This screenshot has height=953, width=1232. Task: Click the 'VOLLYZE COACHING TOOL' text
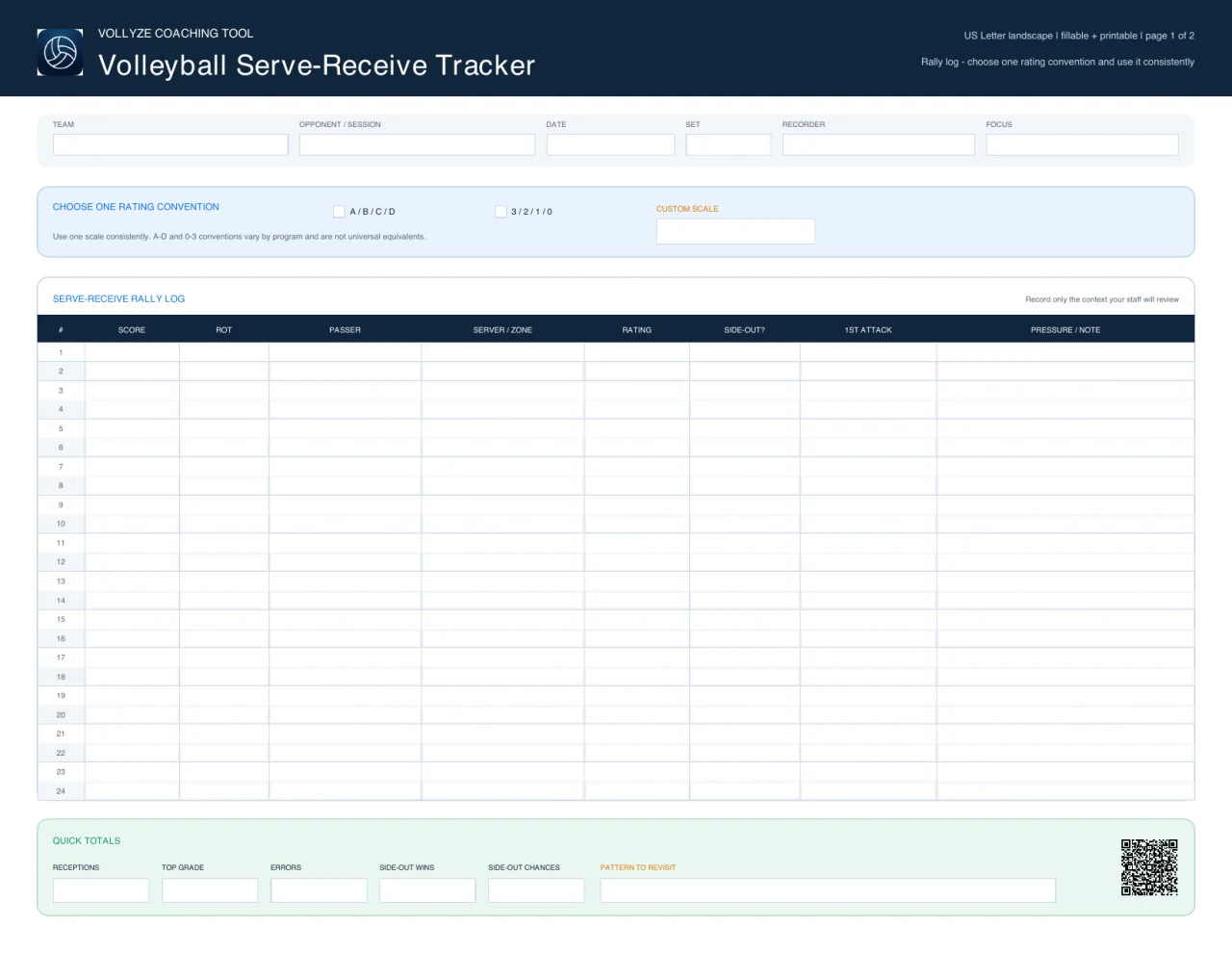point(175,33)
